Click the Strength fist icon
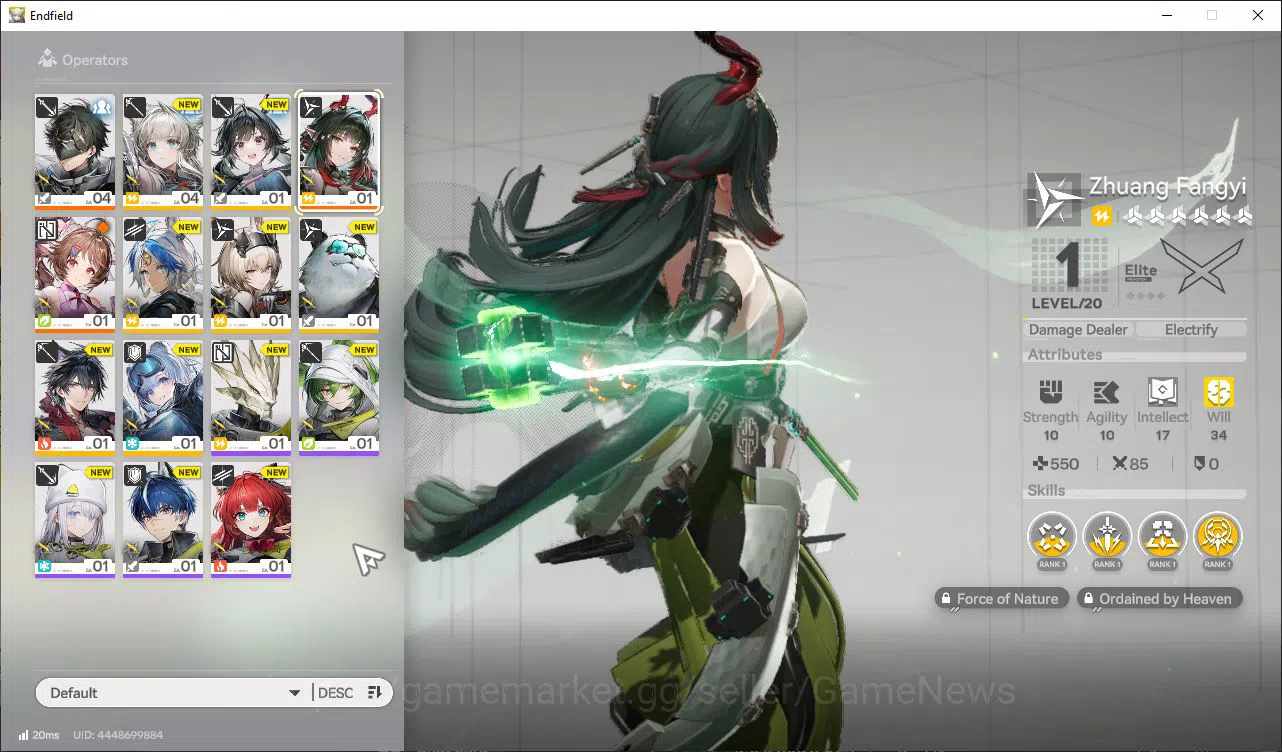1282x752 pixels. point(1050,392)
